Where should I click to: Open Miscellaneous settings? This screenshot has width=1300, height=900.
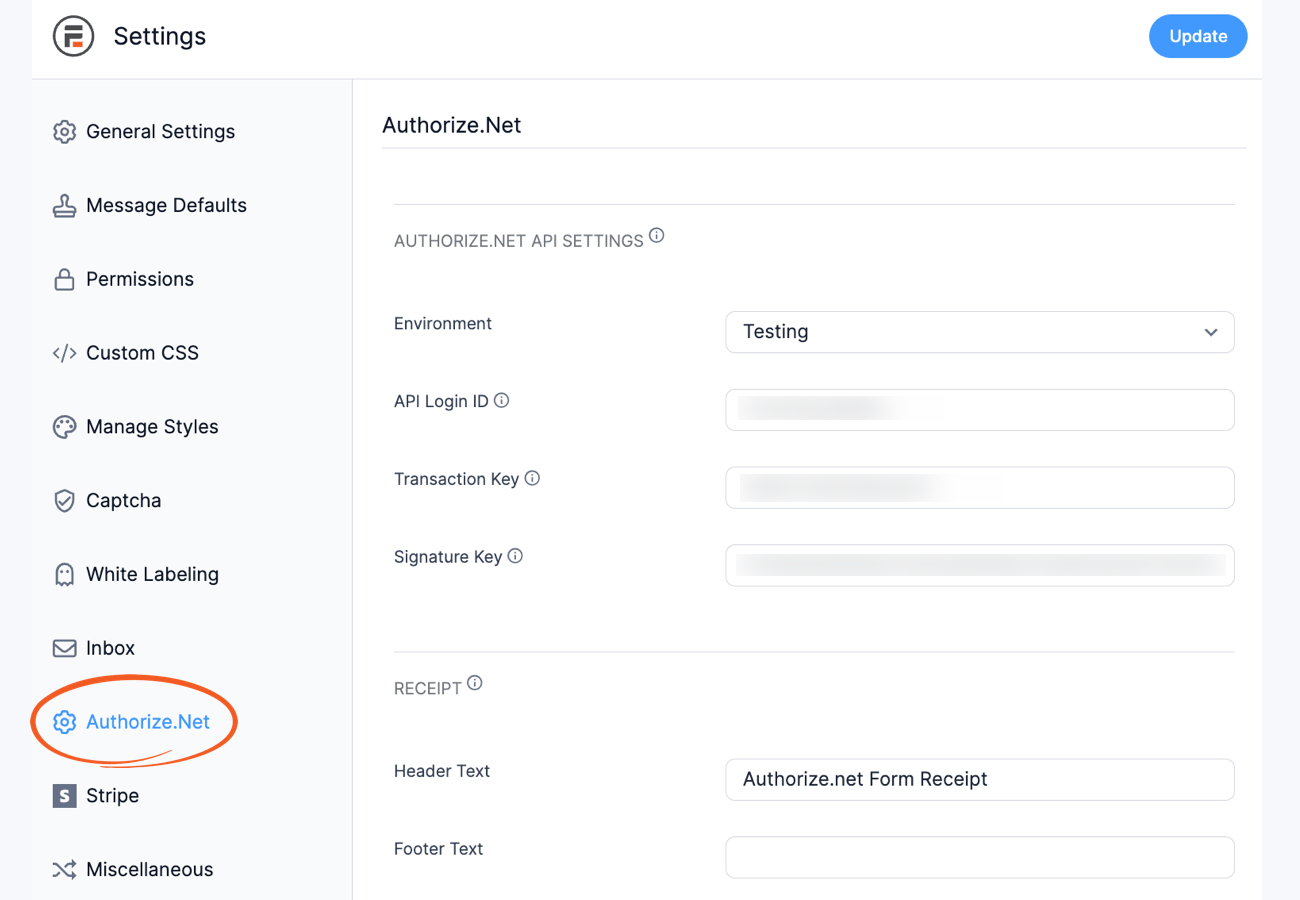[x=133, y=870]
